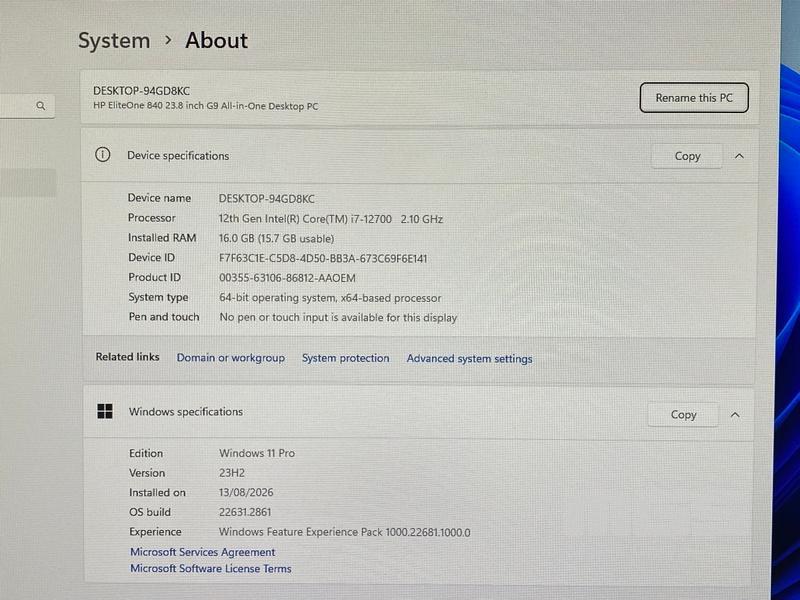Viewport: 800px width, 600px height.
Task: Click the Pen and touch label
Action: (164, 317)
